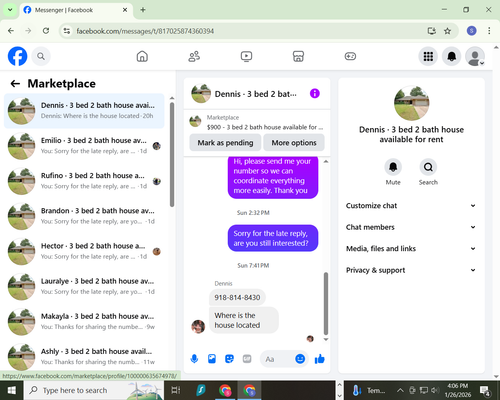500x400 pixels.
Task: Open Task View on the taskbar
Action: [x=176, y=390]
